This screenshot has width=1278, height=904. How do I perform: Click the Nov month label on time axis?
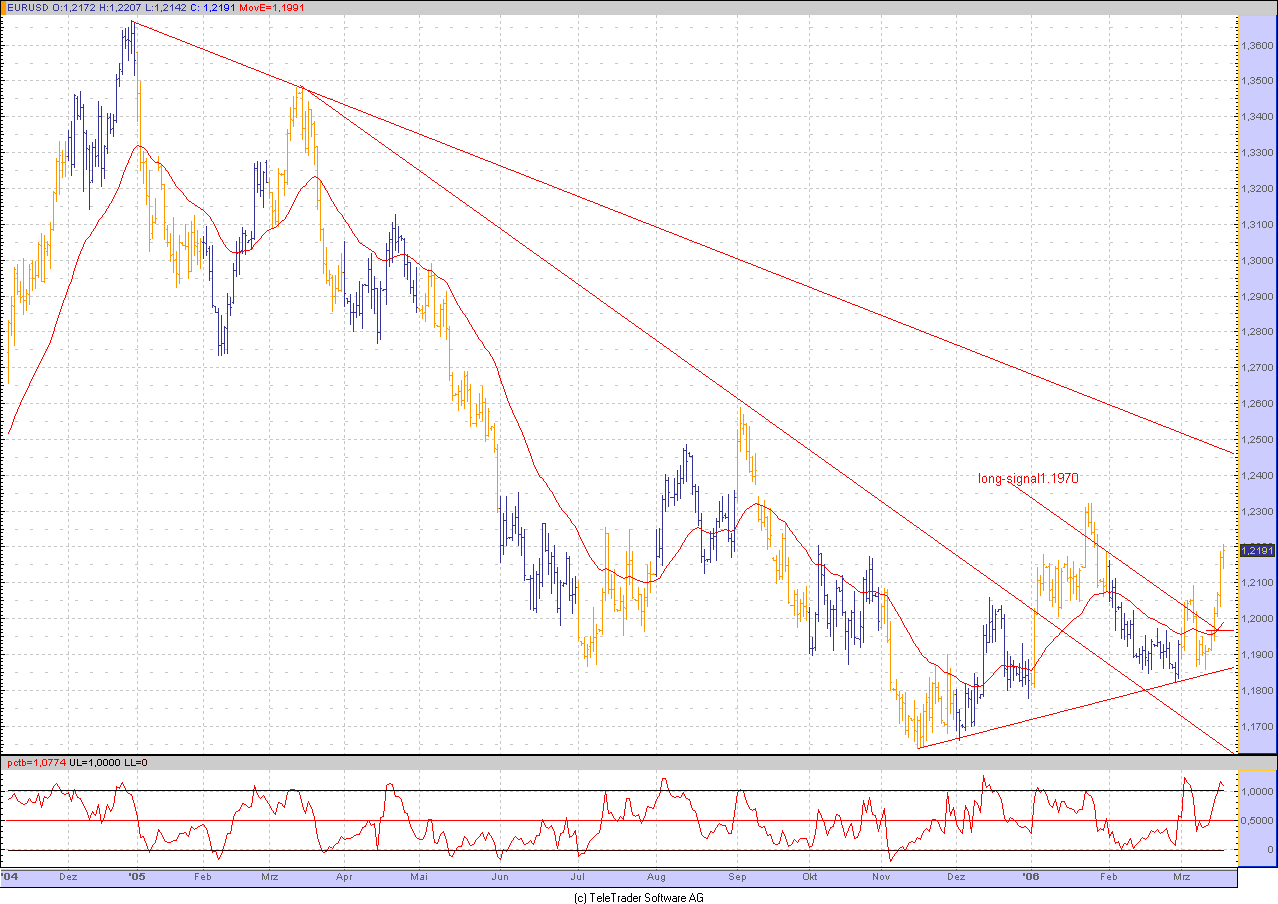pyautogui.click(x=883, y=877)
